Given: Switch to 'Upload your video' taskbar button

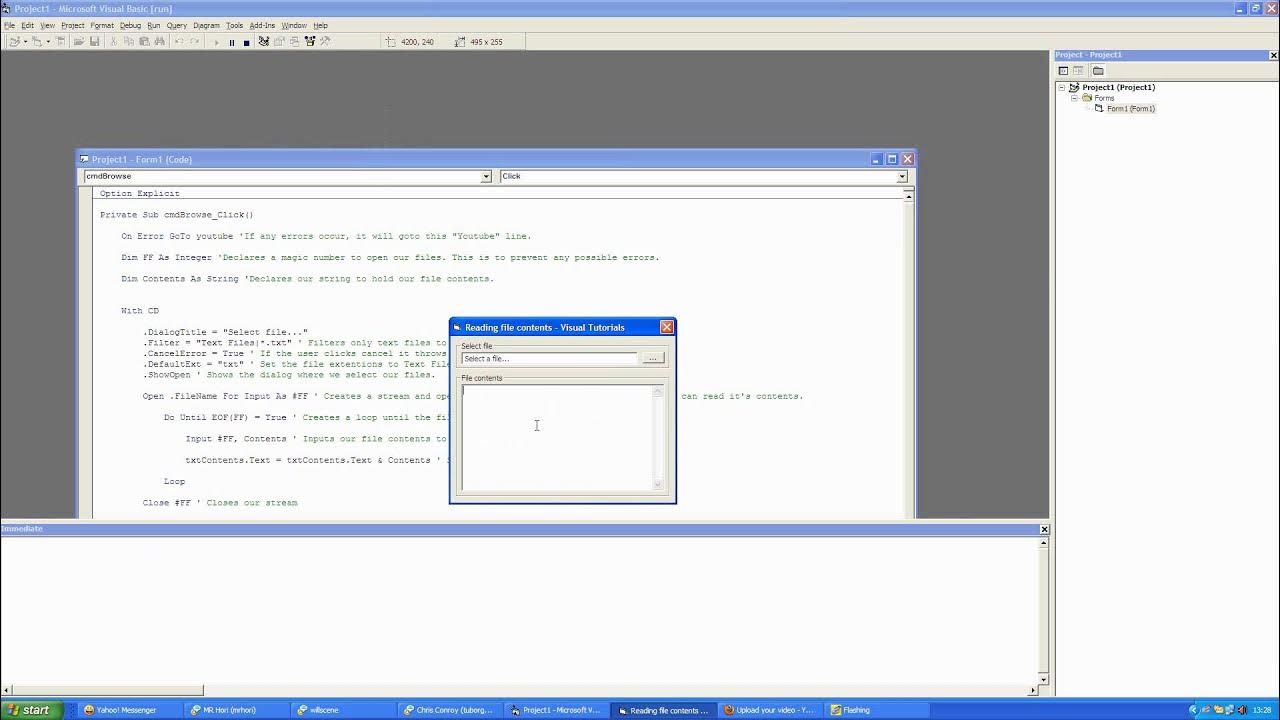Looking at the screenshot, I should click(768, 710).
